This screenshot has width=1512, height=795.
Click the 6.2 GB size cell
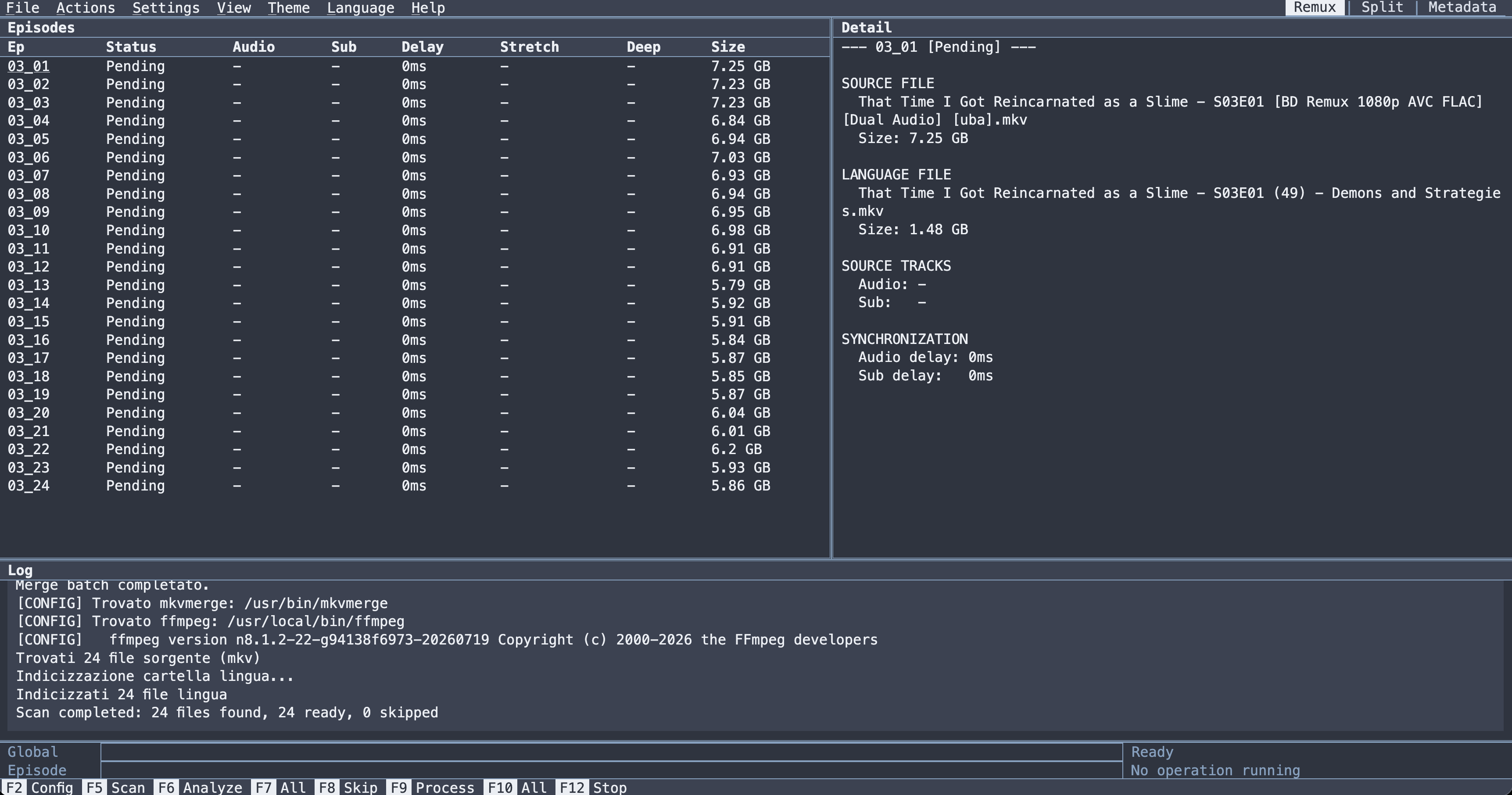pos(736,449)
